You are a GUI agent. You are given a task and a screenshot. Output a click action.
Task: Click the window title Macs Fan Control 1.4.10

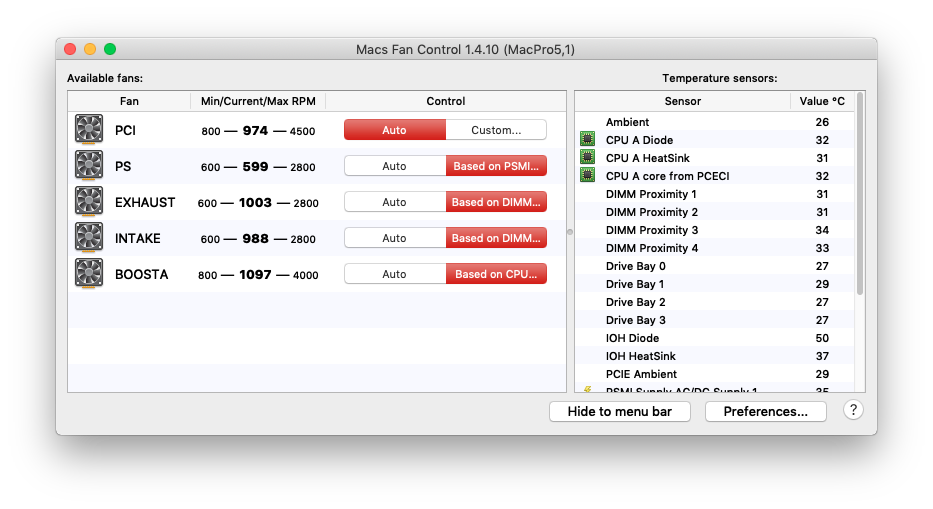[465, 49]
